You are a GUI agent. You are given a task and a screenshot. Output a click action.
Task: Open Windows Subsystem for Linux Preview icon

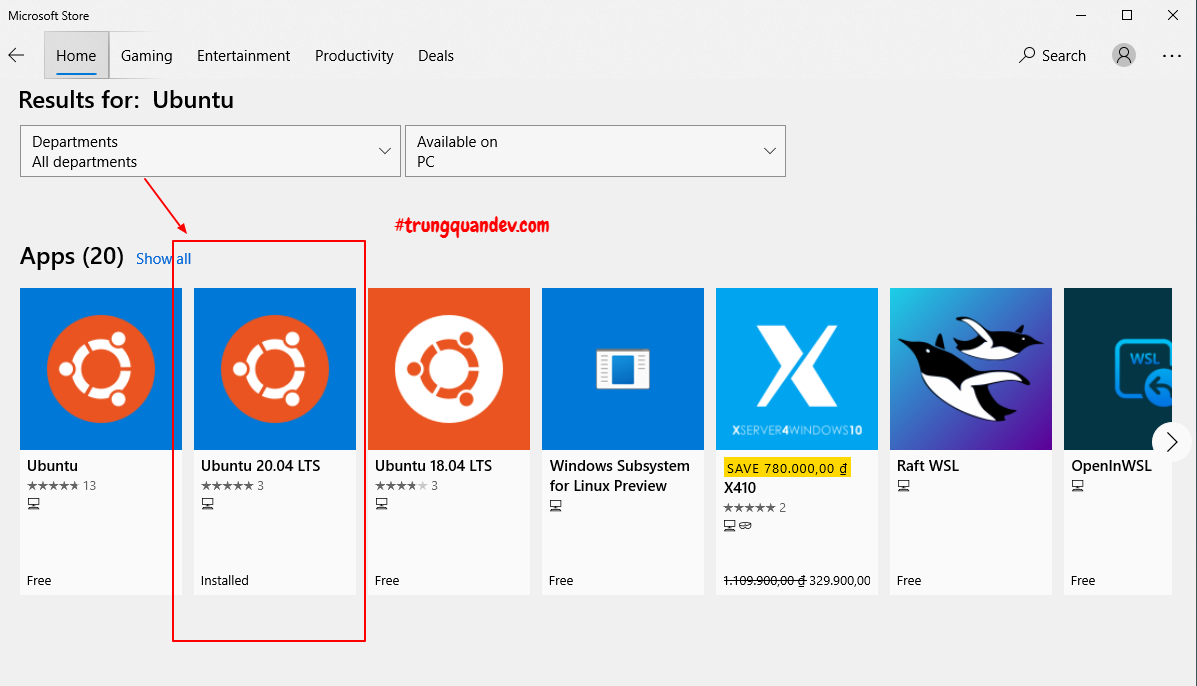pyautogui.click(x=623, y=369)
